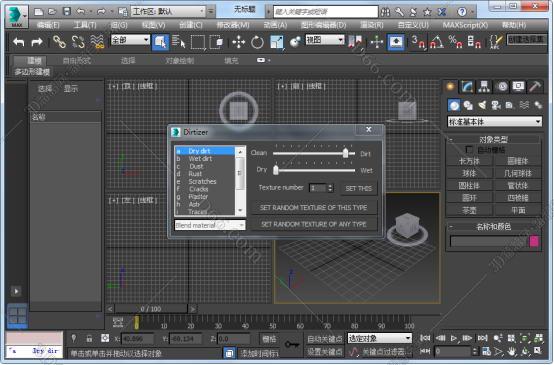Enable the 自动栅格 checkbox
The height and width of the screenshot is (365, 554).
point(469,149)
